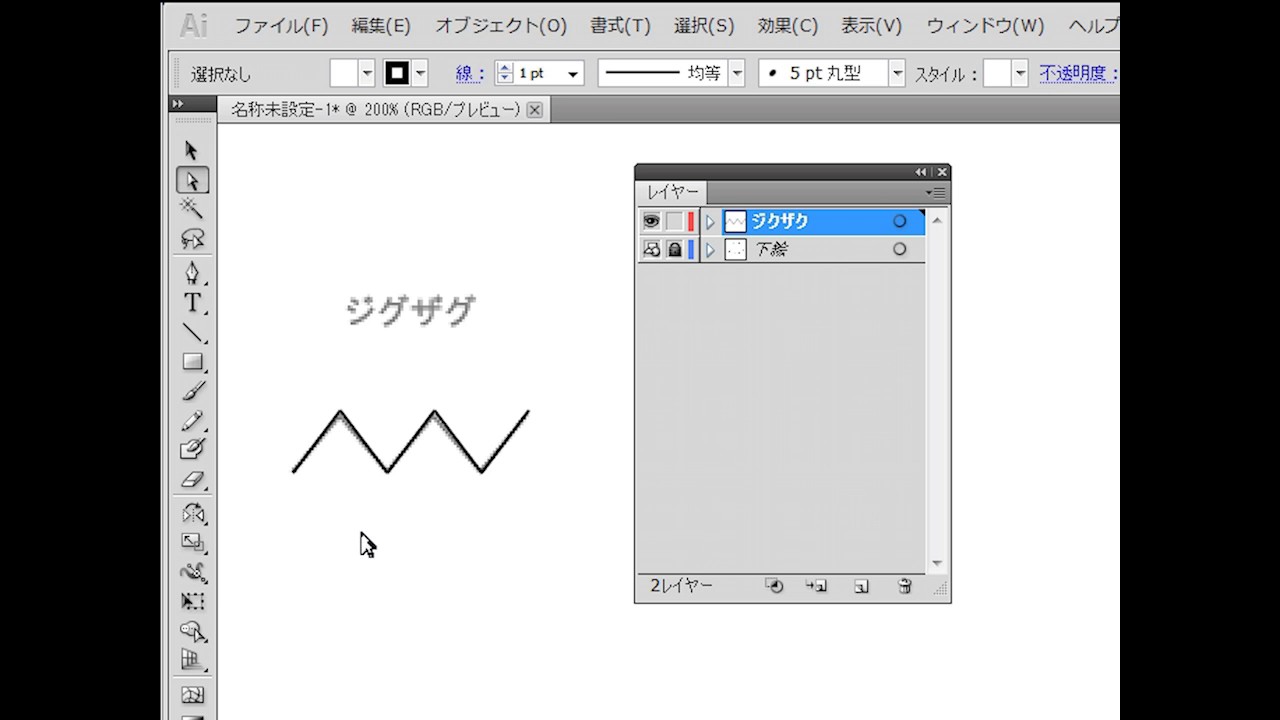
Task: Select the Shape Builder tool
Action: [x=192, y=632]
